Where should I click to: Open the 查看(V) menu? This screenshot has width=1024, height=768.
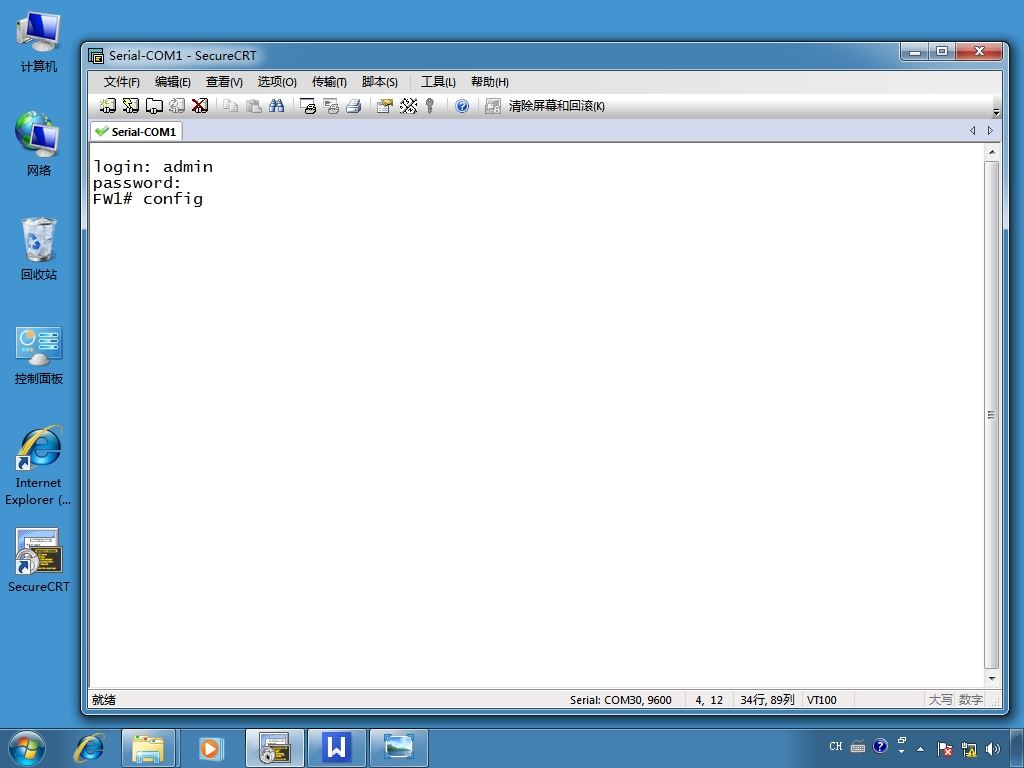coord(224,82)
